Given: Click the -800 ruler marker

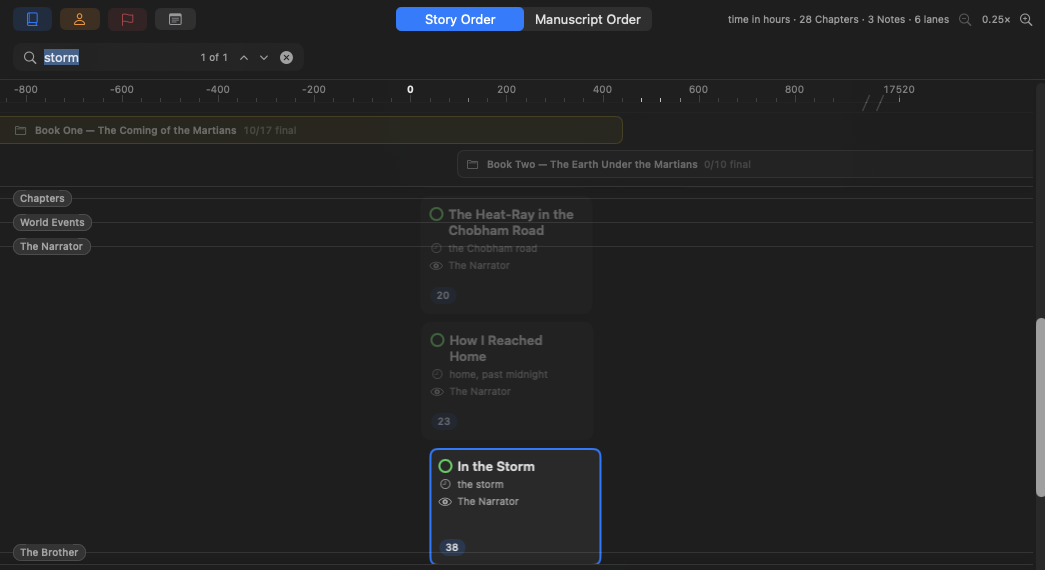Looking at the screenshot, I should (x=26, y=89).
